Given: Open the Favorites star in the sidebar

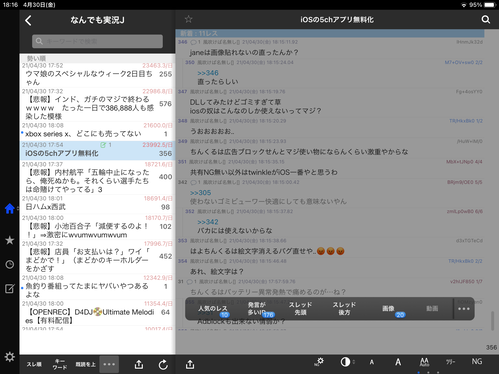Looking at the screenshot, I should point(10,240).
